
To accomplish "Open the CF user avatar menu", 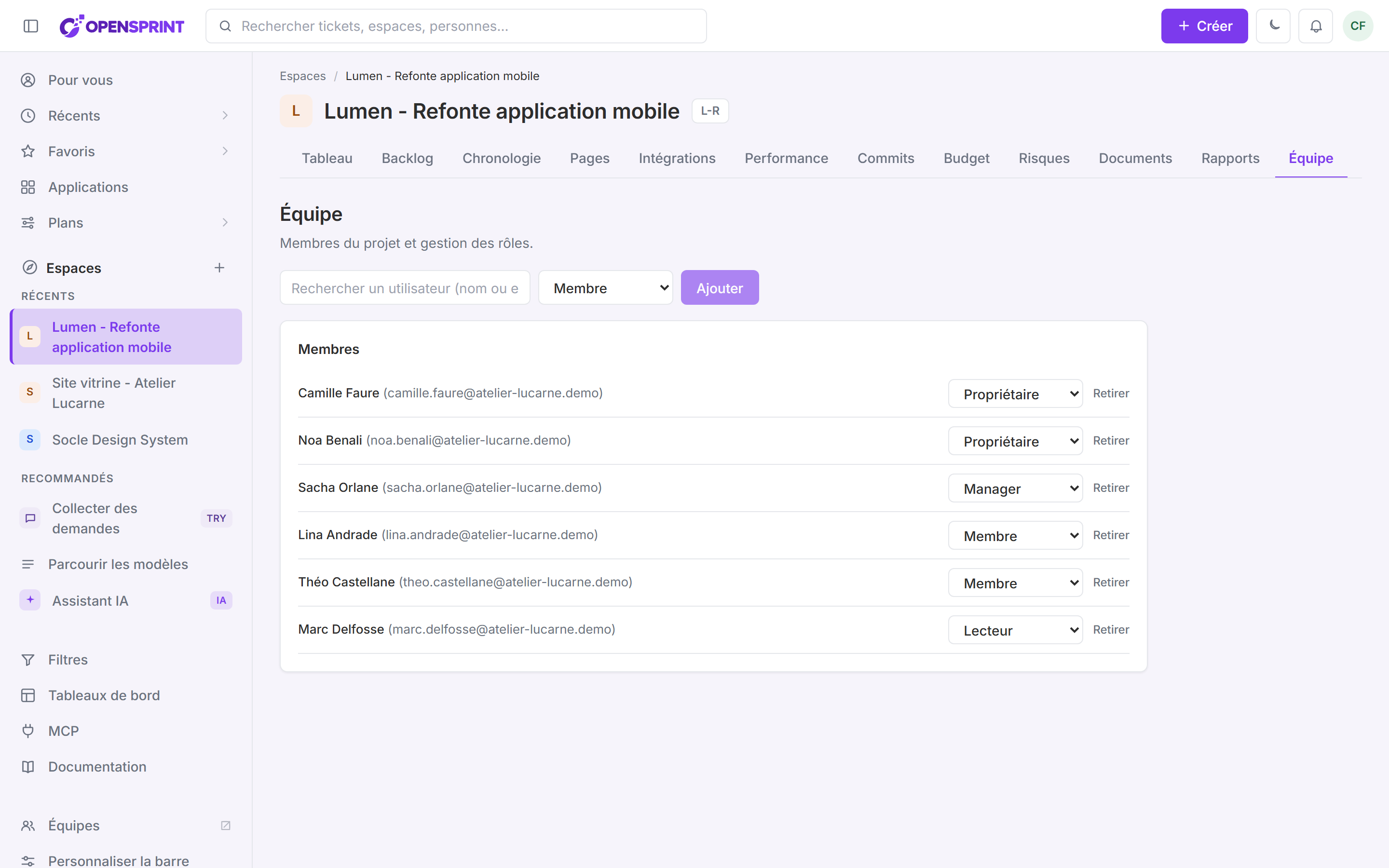I will pyautogui.click(x=1358, y=26).
